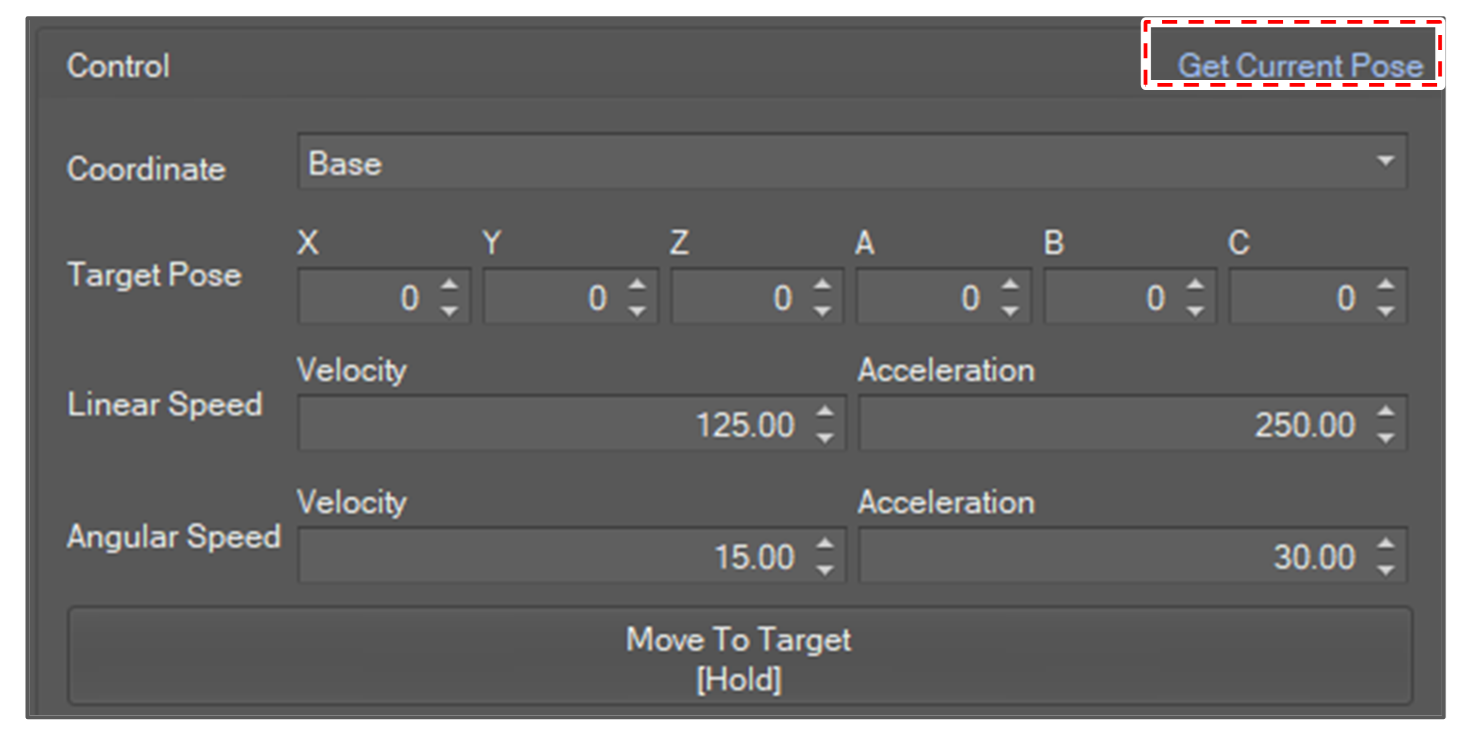The image size is (1476, 750).
Task: Decrease the C target pose value
Action: coord(1385,311)
